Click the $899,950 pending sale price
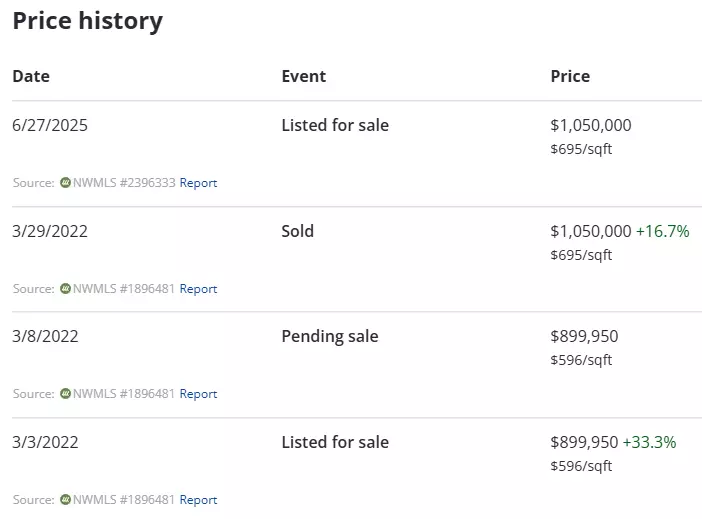Screen dimensions: 702x519 pyautogui.click(x=584, y=336)
